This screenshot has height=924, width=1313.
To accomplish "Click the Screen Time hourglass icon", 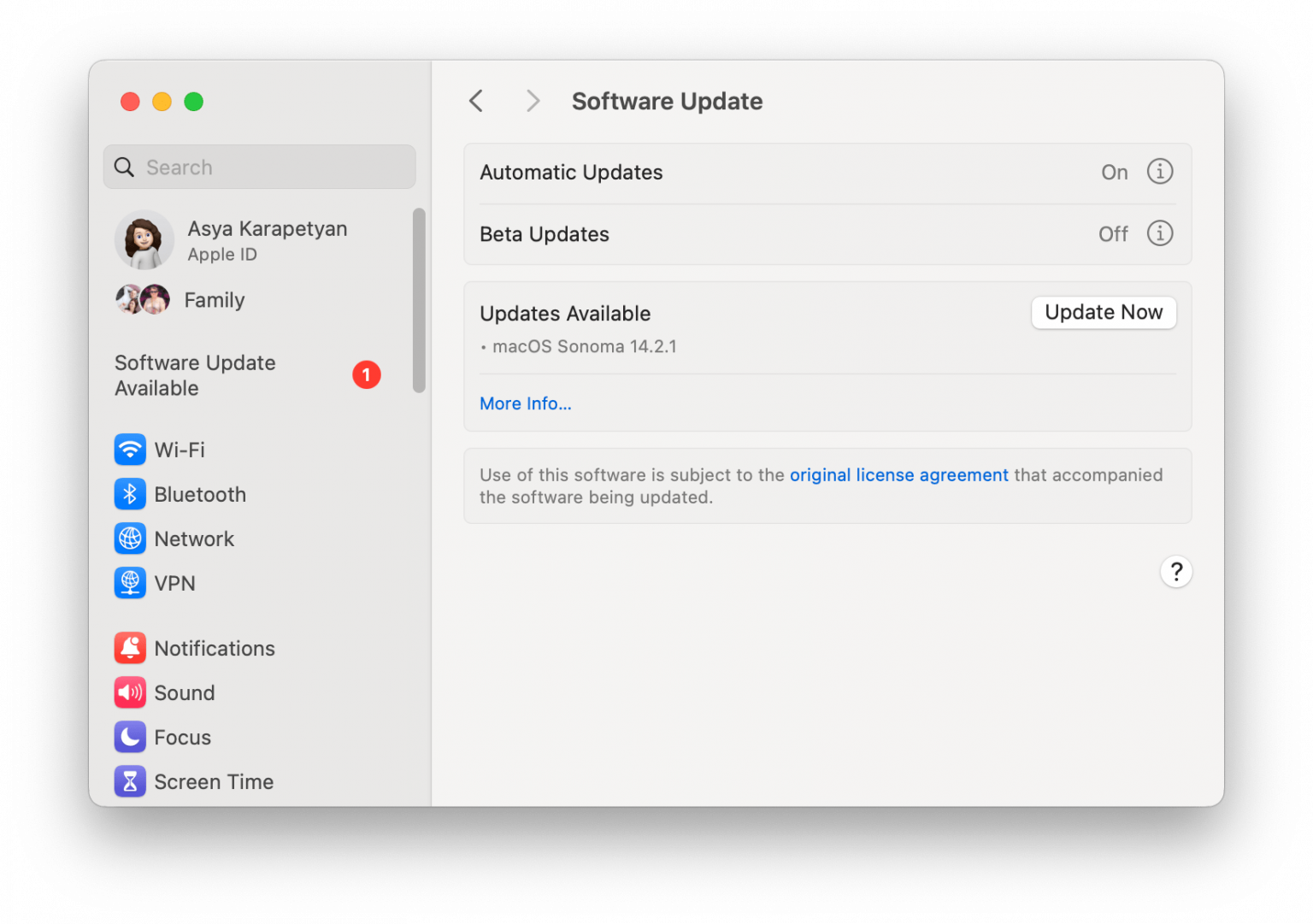I will (x=130, y=781).
